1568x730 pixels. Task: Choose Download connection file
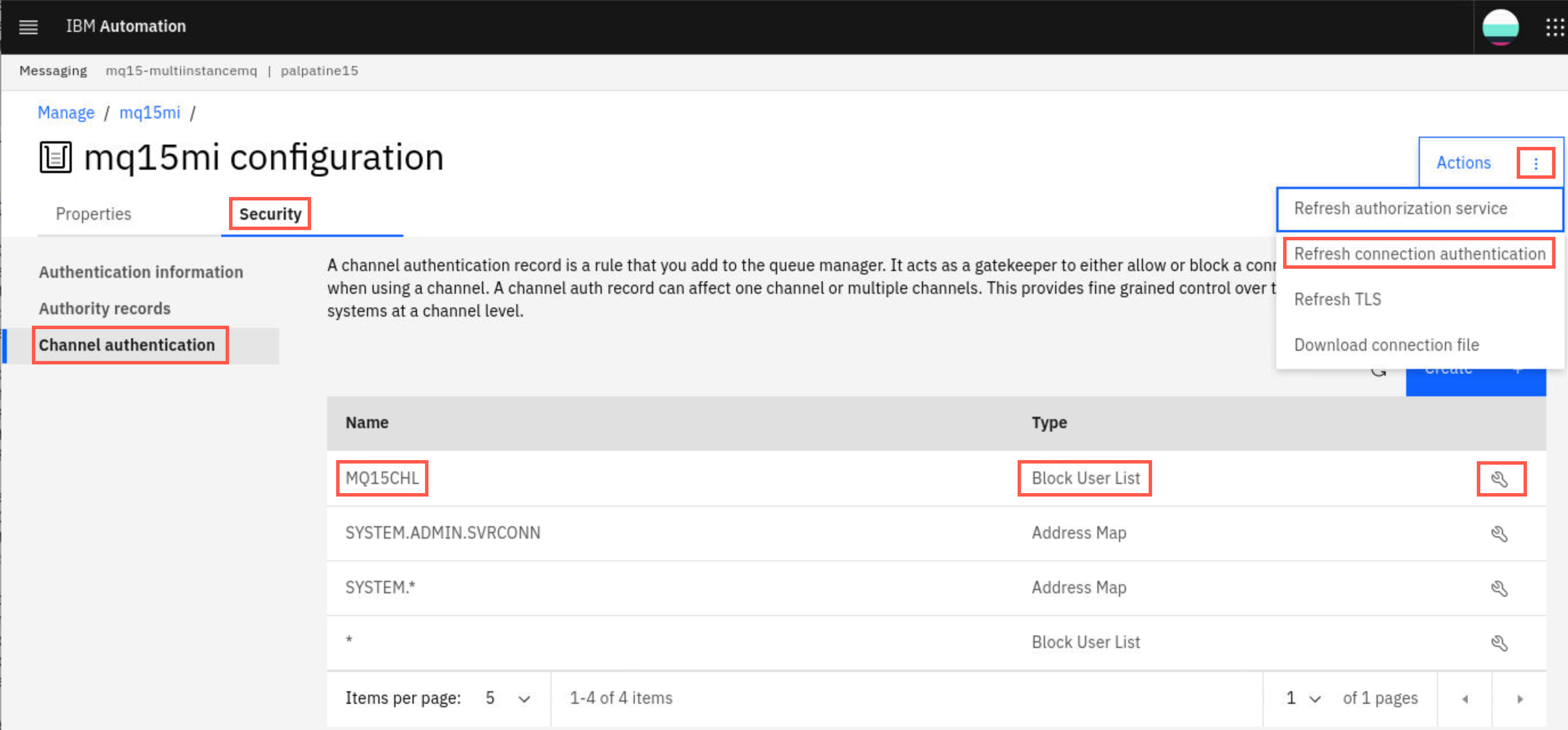1419,345
